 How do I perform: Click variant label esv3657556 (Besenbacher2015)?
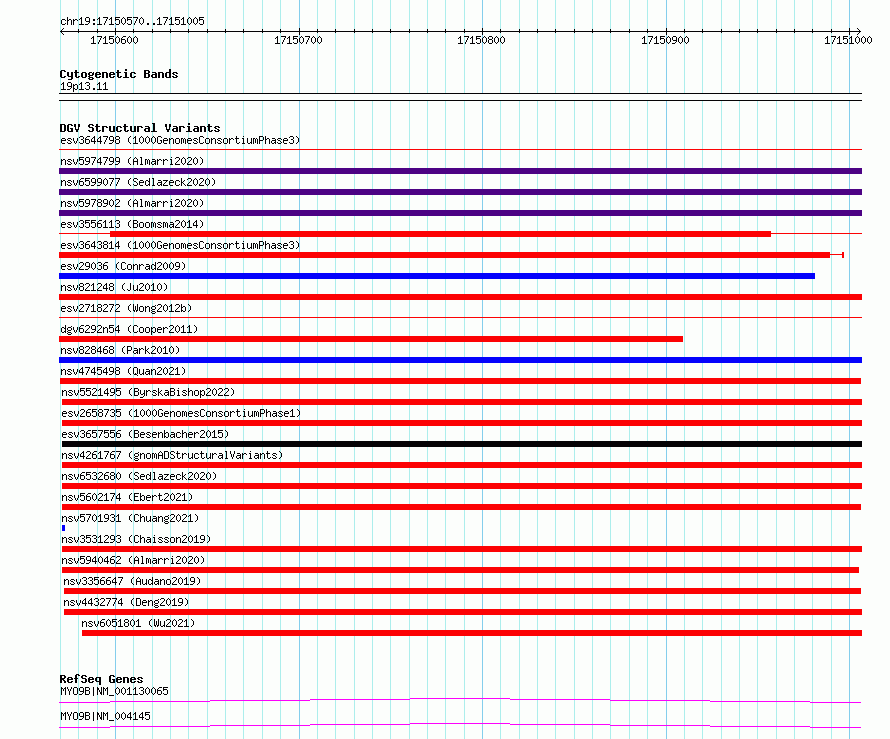coord(145,434)
